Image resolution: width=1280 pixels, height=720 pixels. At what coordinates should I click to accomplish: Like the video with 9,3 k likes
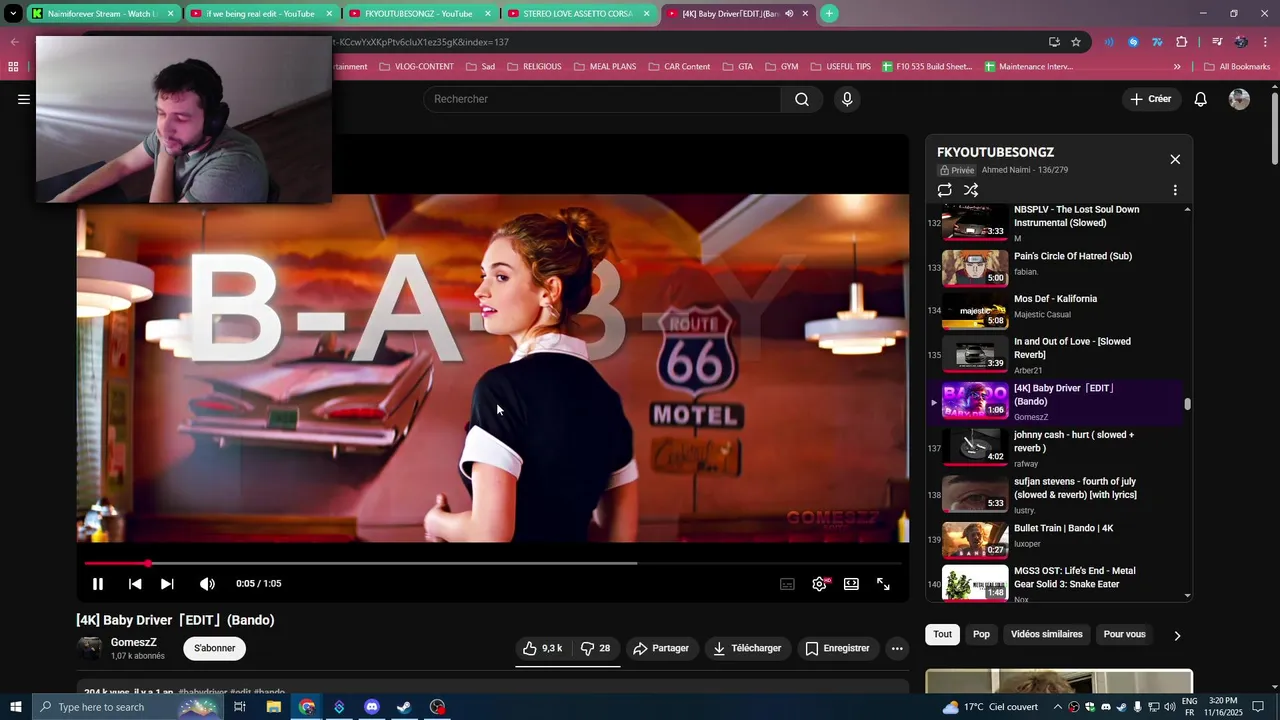pyautogui.click(x=542, y=648)
